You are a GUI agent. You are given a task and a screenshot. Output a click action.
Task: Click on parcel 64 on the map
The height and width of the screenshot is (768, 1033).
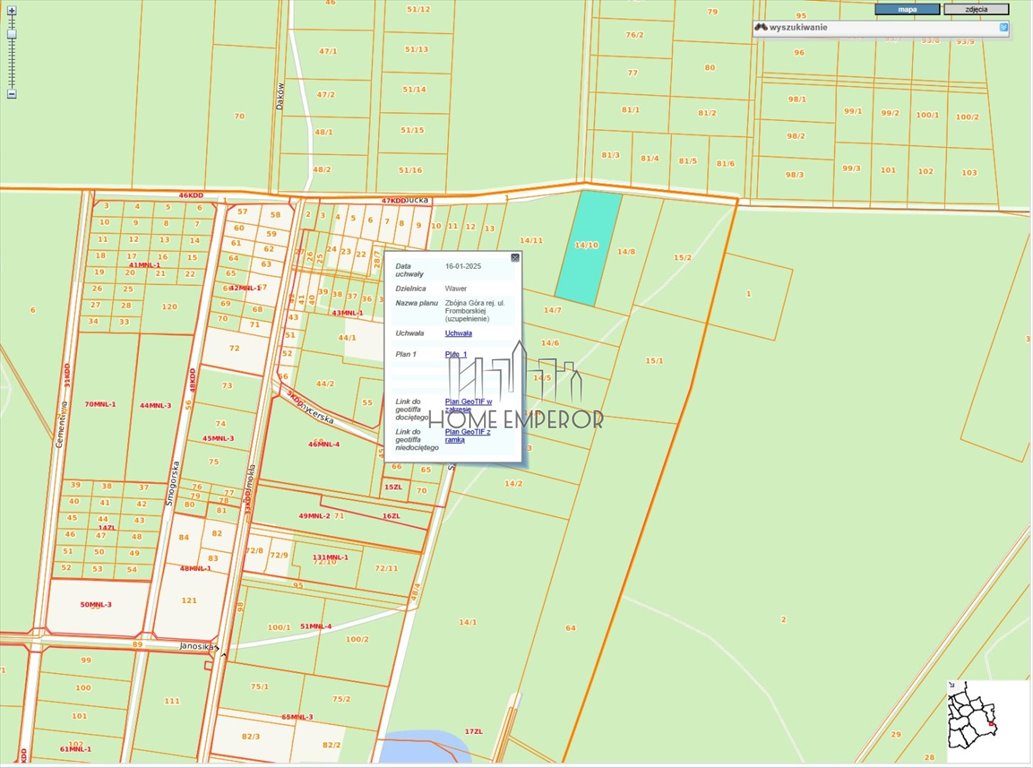[570, 628]
